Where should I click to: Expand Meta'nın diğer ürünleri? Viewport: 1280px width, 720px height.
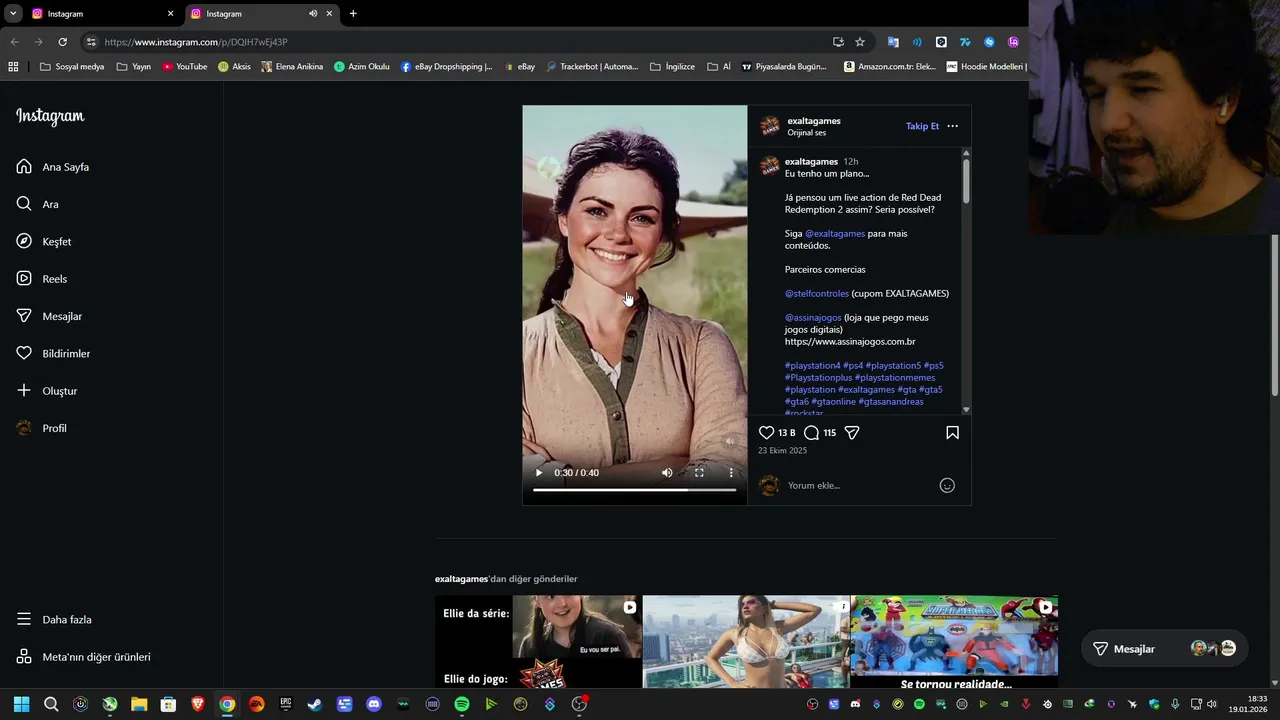coord(82,657)
